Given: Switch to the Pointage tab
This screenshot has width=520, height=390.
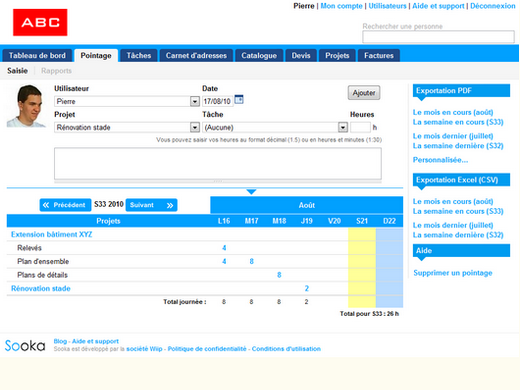Looking at the screenshot, I should [x=96, y=55].
